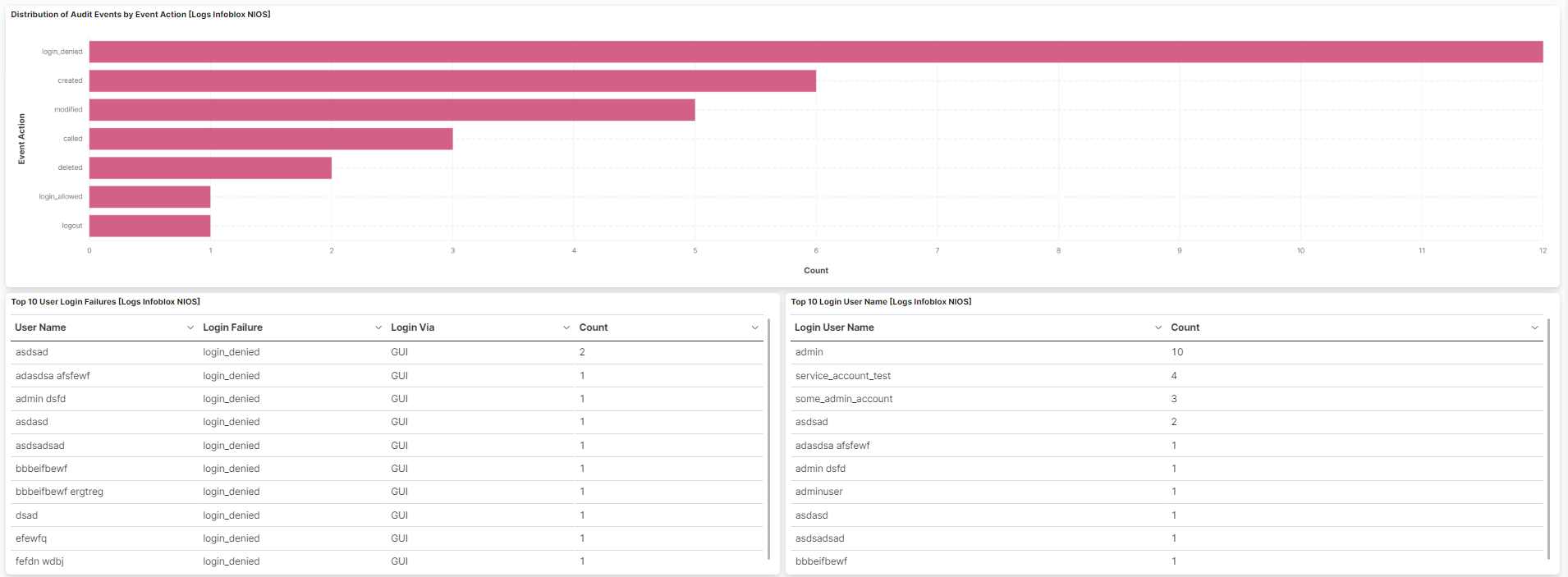1568x577 pixels.
Task: Click the login_allowed bar
Action: tap(149, 197)
